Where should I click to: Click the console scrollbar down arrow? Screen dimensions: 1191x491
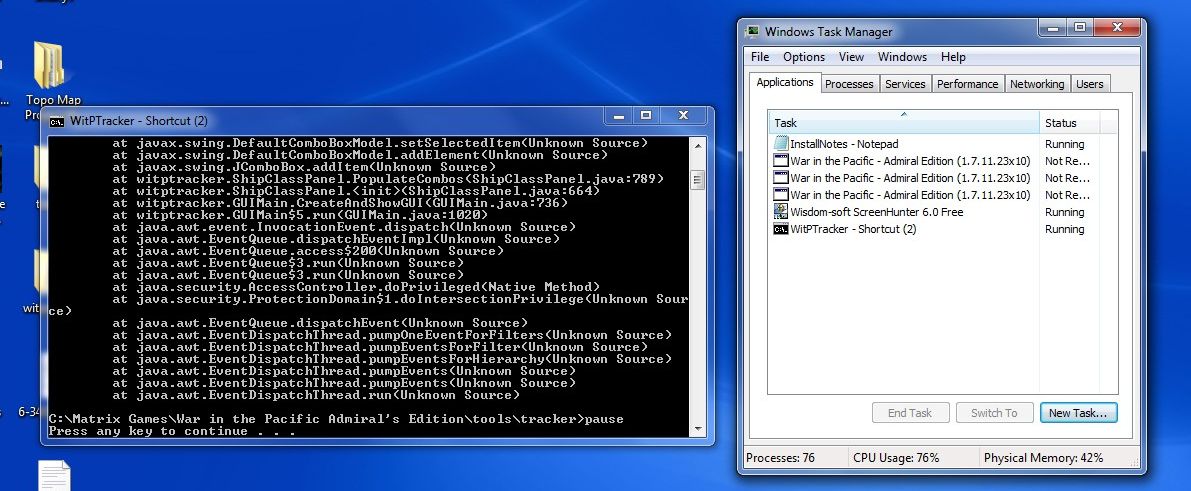click(698, 429)
